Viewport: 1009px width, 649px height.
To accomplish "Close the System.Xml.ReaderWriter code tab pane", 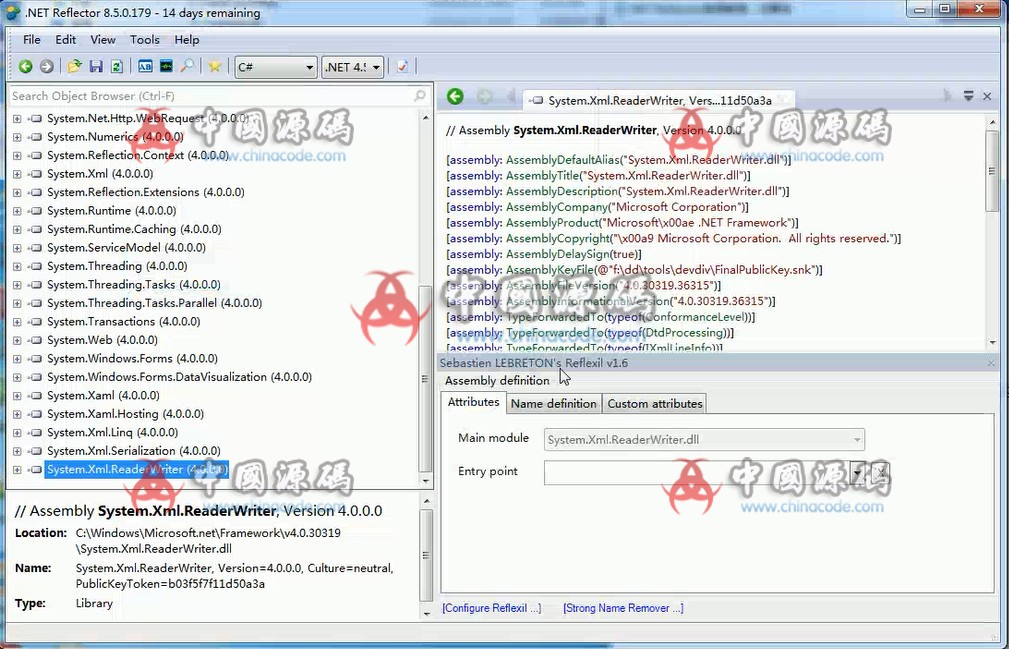I will 987,96.
